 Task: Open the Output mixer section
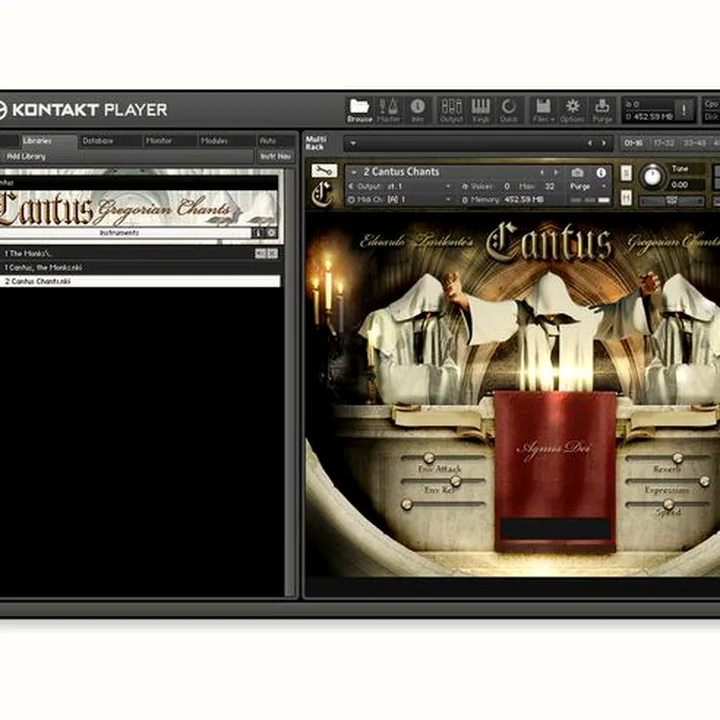point(451,110)
